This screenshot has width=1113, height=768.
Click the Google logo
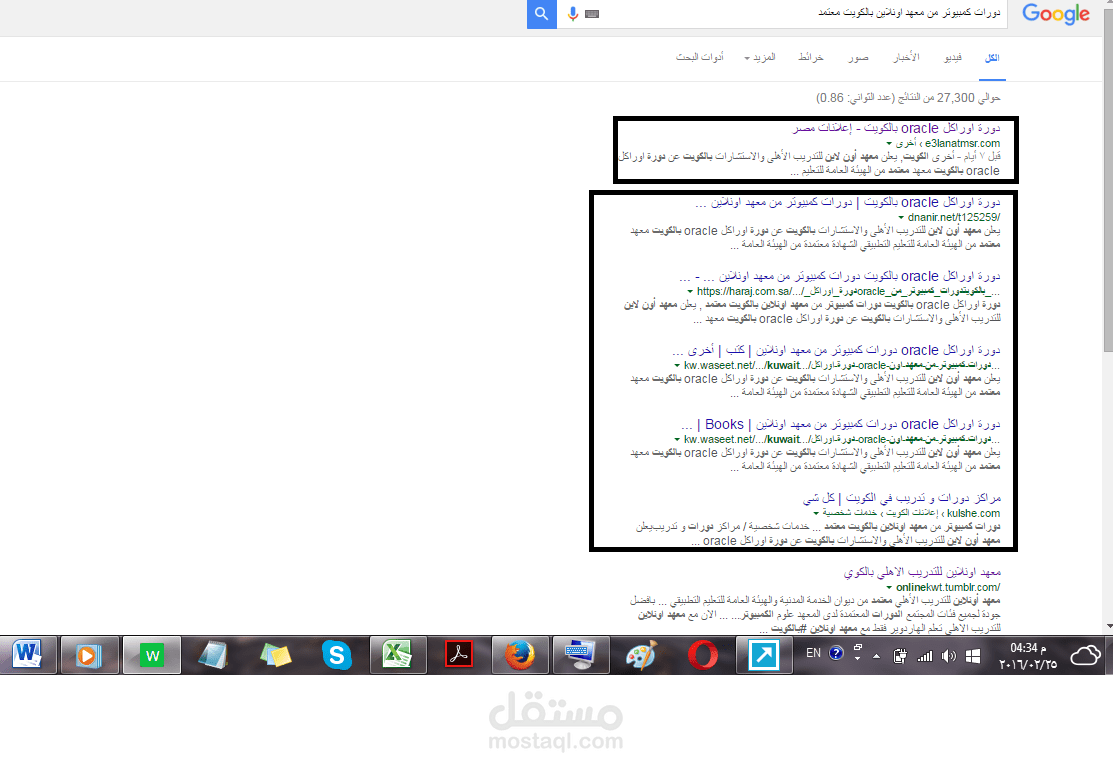1056,13
